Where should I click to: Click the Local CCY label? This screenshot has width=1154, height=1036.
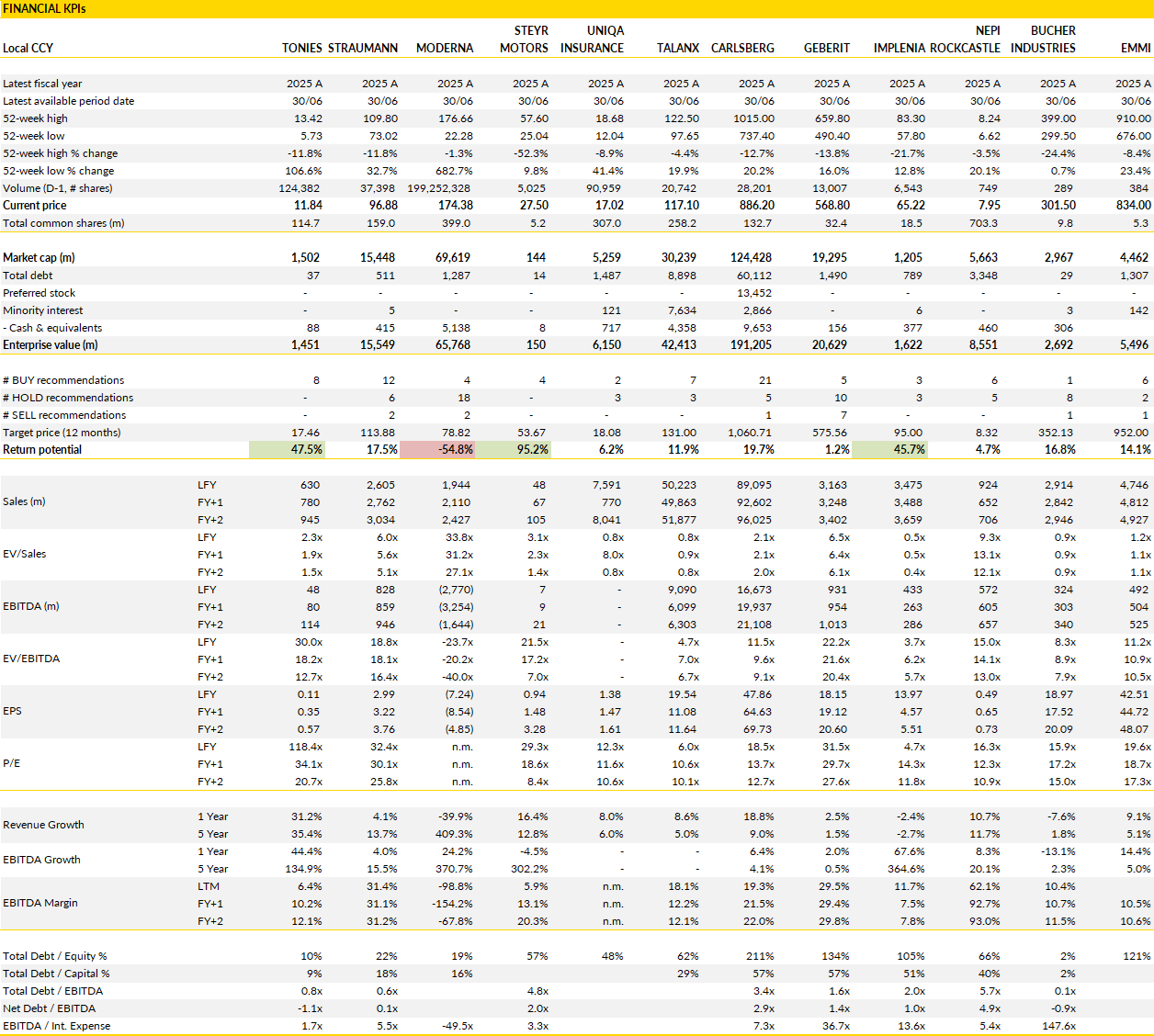[x=28, y=48]
